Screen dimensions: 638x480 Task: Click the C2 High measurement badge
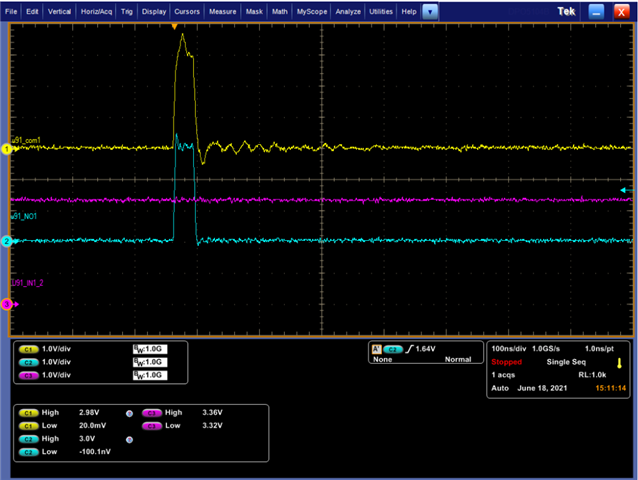28,439
